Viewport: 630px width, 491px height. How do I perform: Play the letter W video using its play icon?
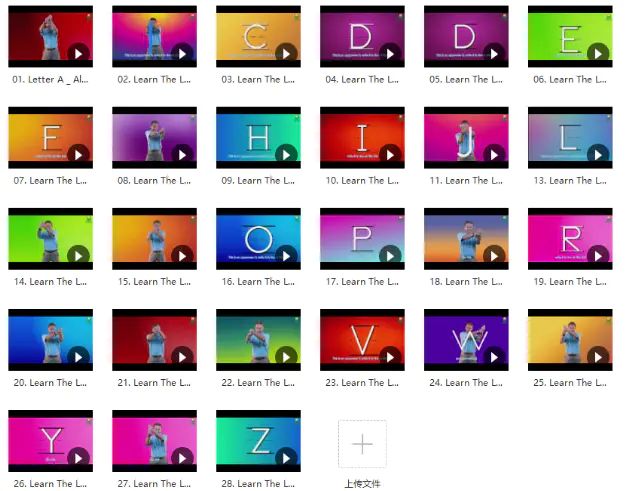[x=494, y=357]
